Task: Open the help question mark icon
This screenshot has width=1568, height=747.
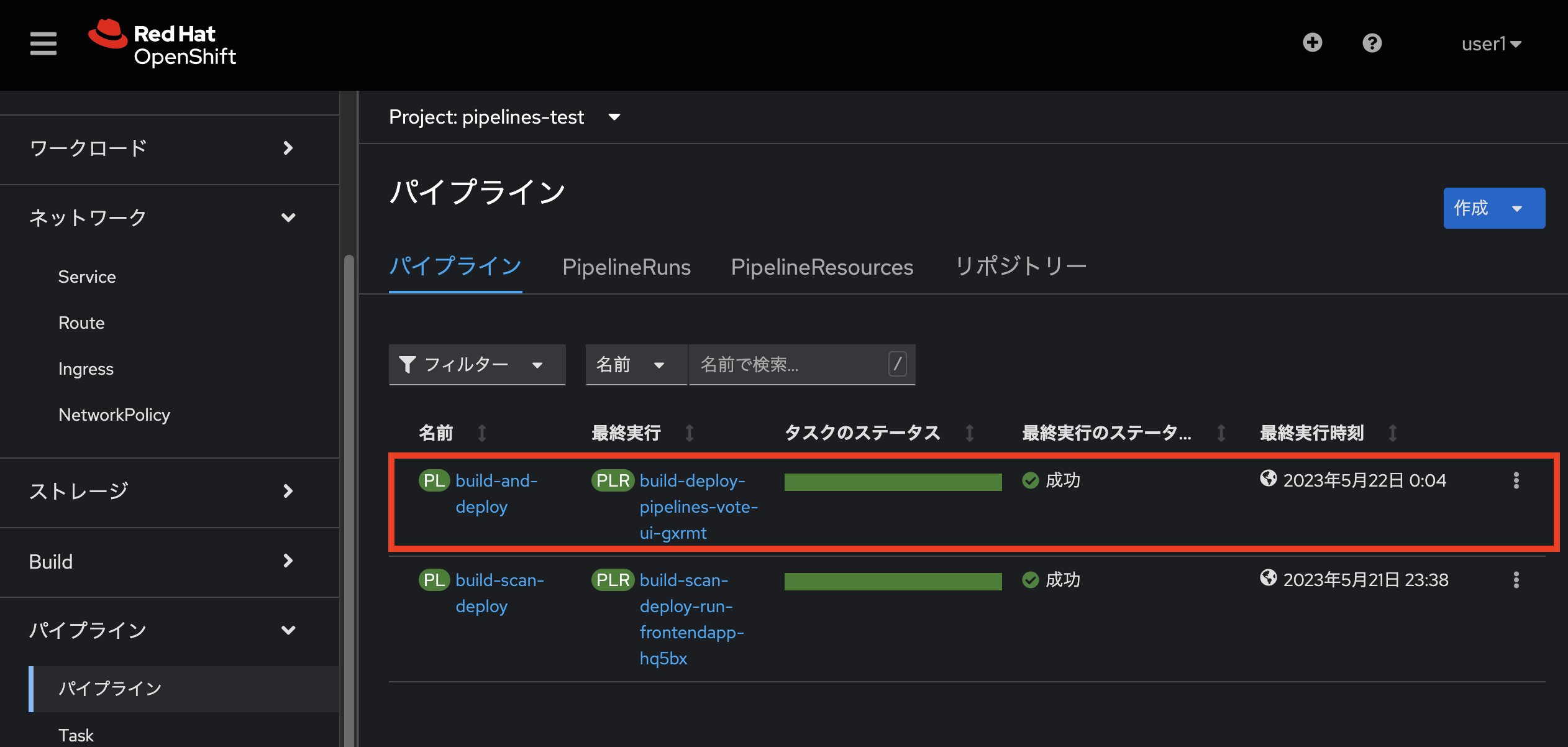Action: 1372,43
